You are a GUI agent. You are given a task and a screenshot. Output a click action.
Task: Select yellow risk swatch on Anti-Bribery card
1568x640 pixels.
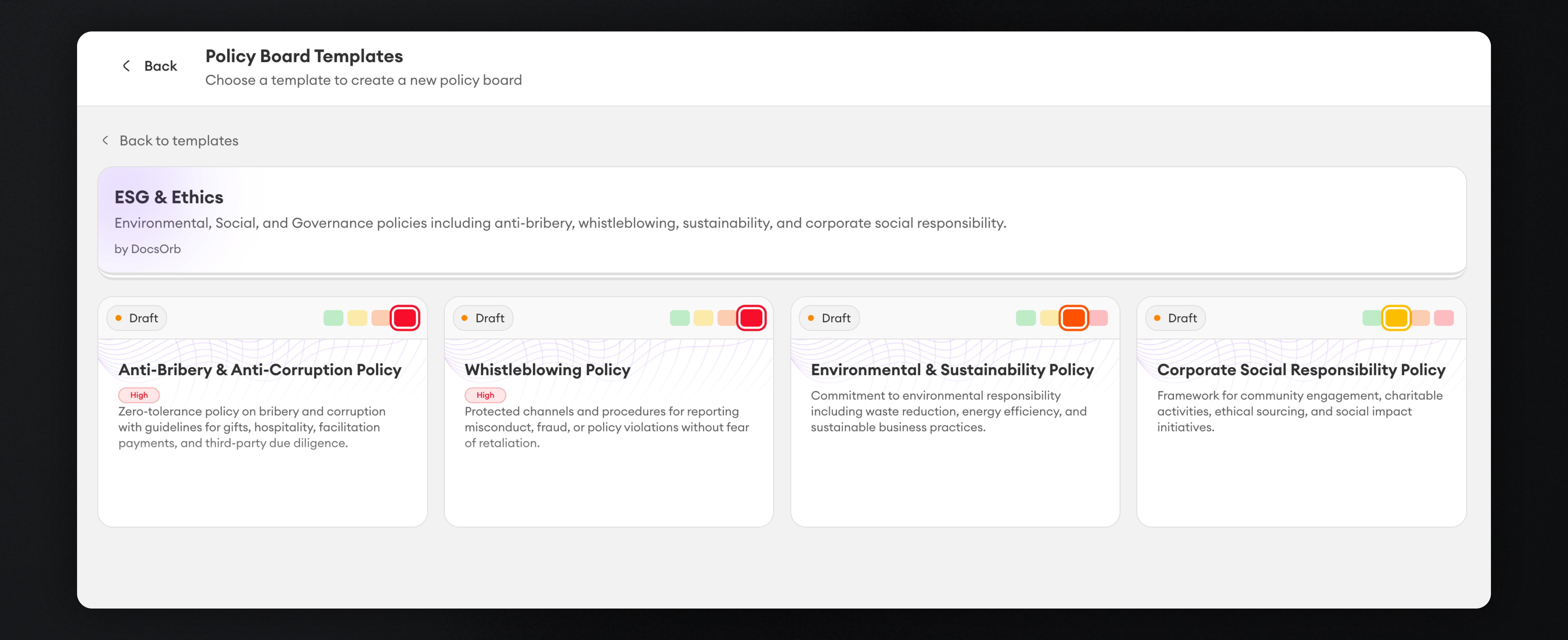(x=357, y=318)
